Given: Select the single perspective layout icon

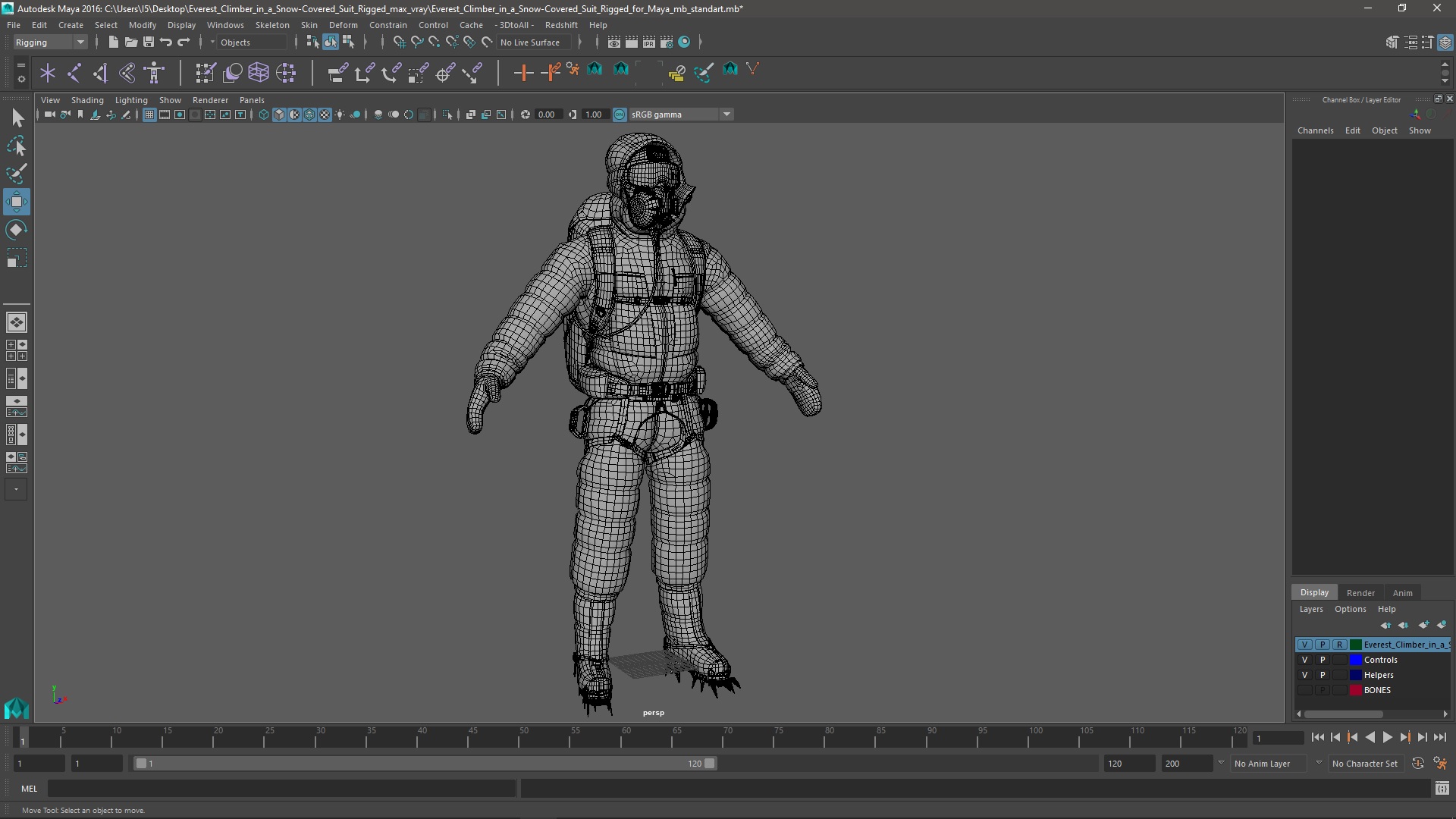Looking at the screenshot, I should [x=17, y=322].
